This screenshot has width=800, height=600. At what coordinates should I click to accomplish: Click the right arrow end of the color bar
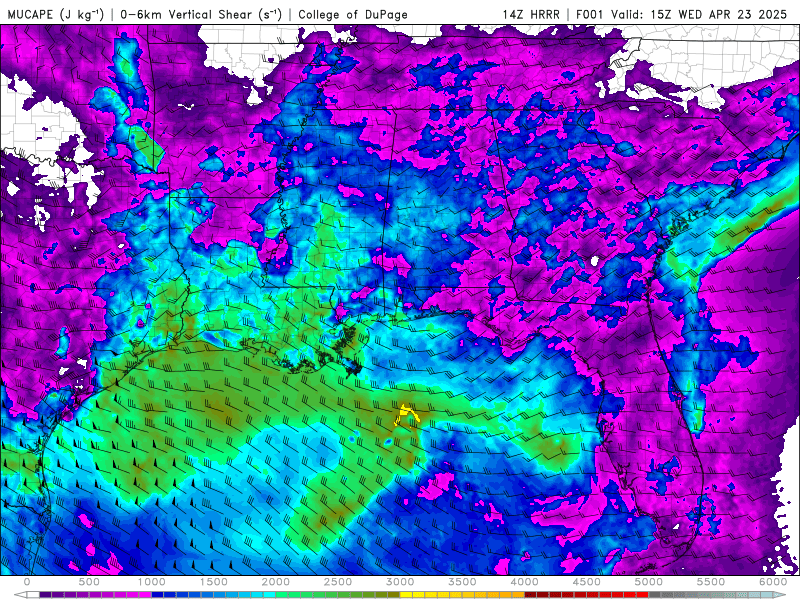click(781, 595)
